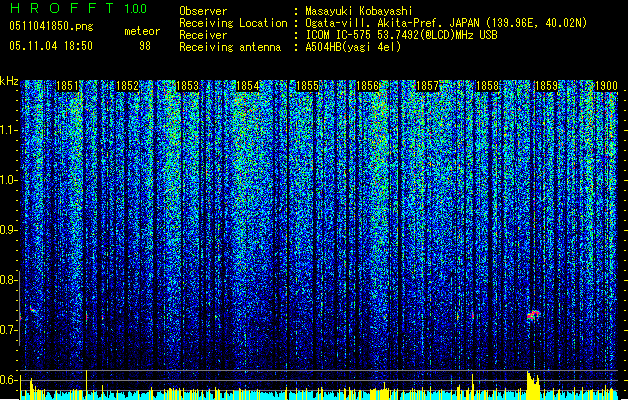Click the 1855 time marker
The height and width of the screenshot is (400, 629).
point(307,86)
